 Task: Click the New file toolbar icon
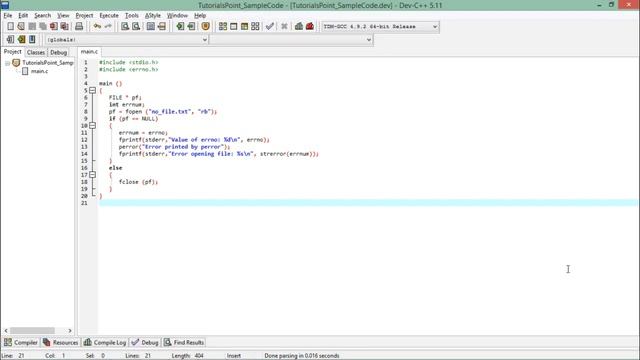point(11,27)
